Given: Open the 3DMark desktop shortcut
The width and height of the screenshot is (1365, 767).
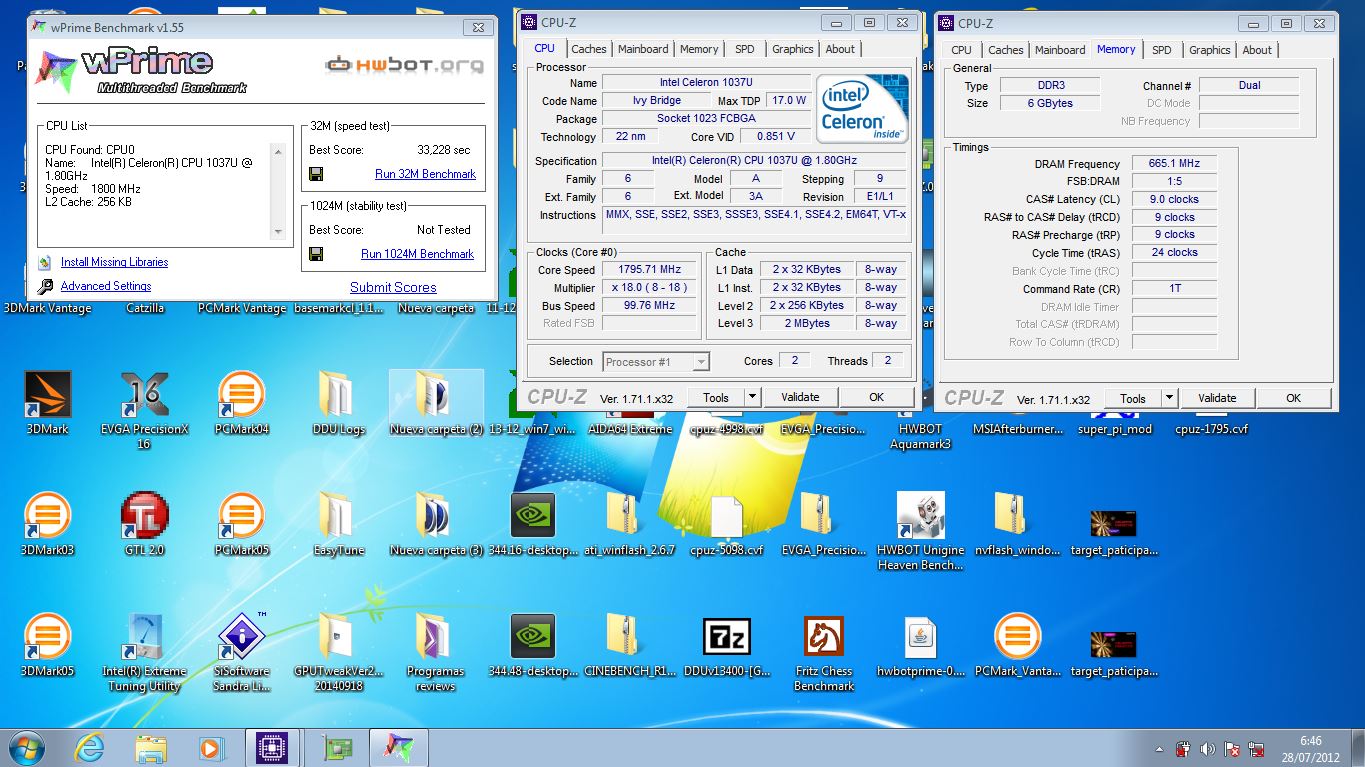Looking at the screenshot, I should click(x=47, y=403).
